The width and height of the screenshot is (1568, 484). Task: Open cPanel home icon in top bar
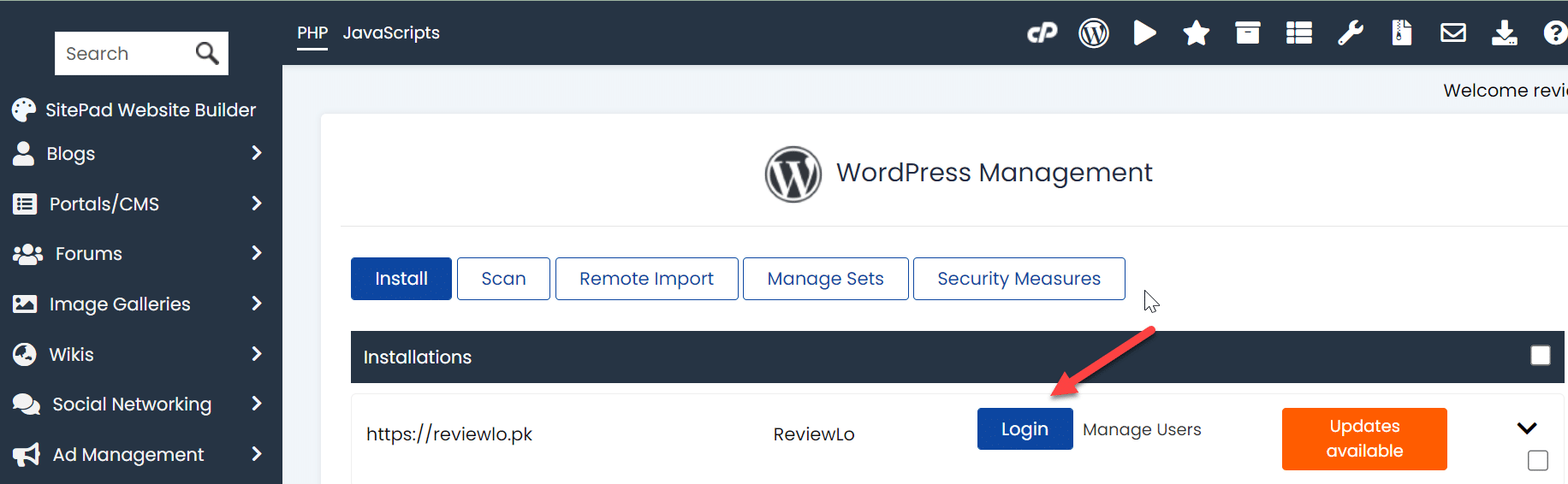(x=1042, y=33)
